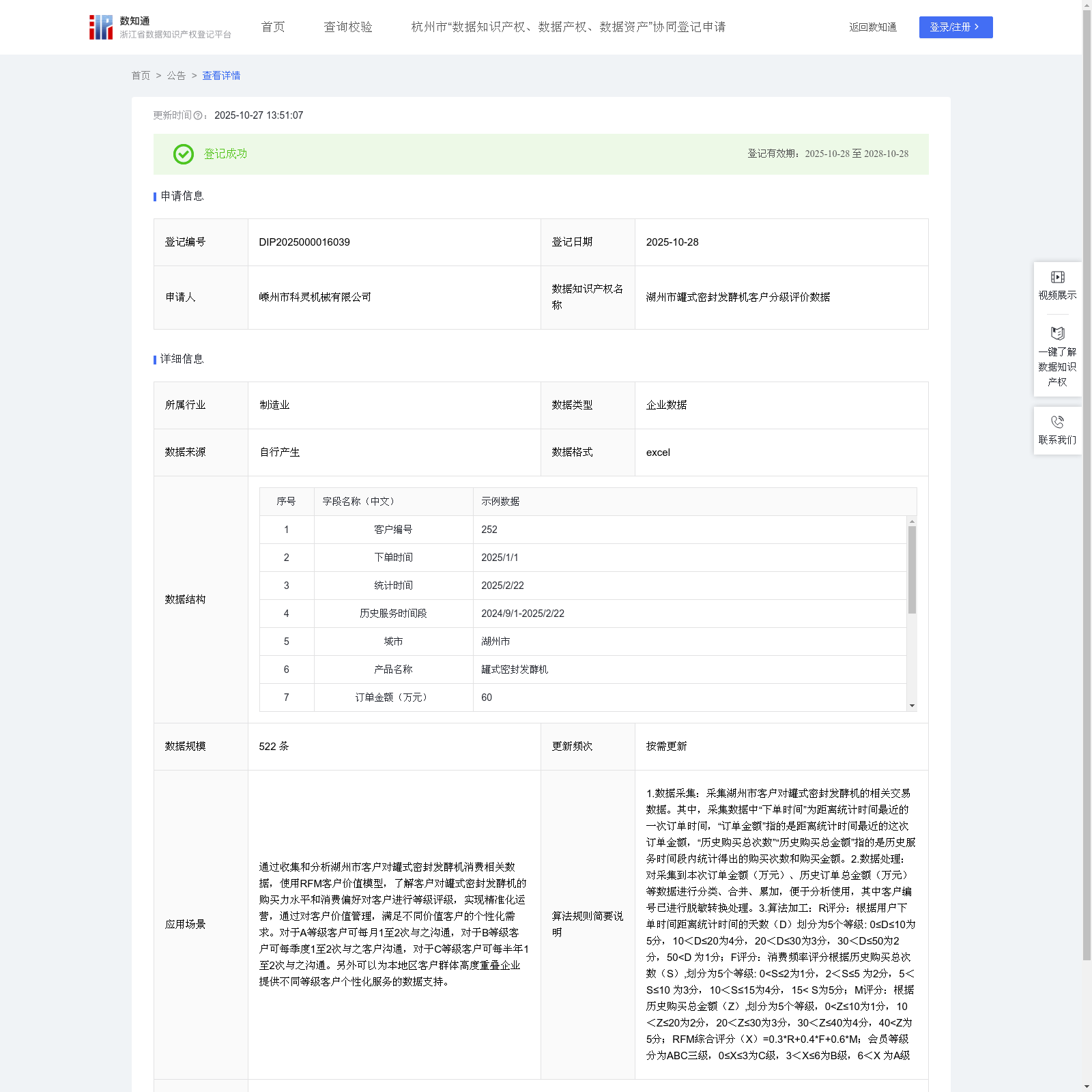Click the page's main vertical scrollbar
1092x1092 pixels.
(x=1087, y=478)
